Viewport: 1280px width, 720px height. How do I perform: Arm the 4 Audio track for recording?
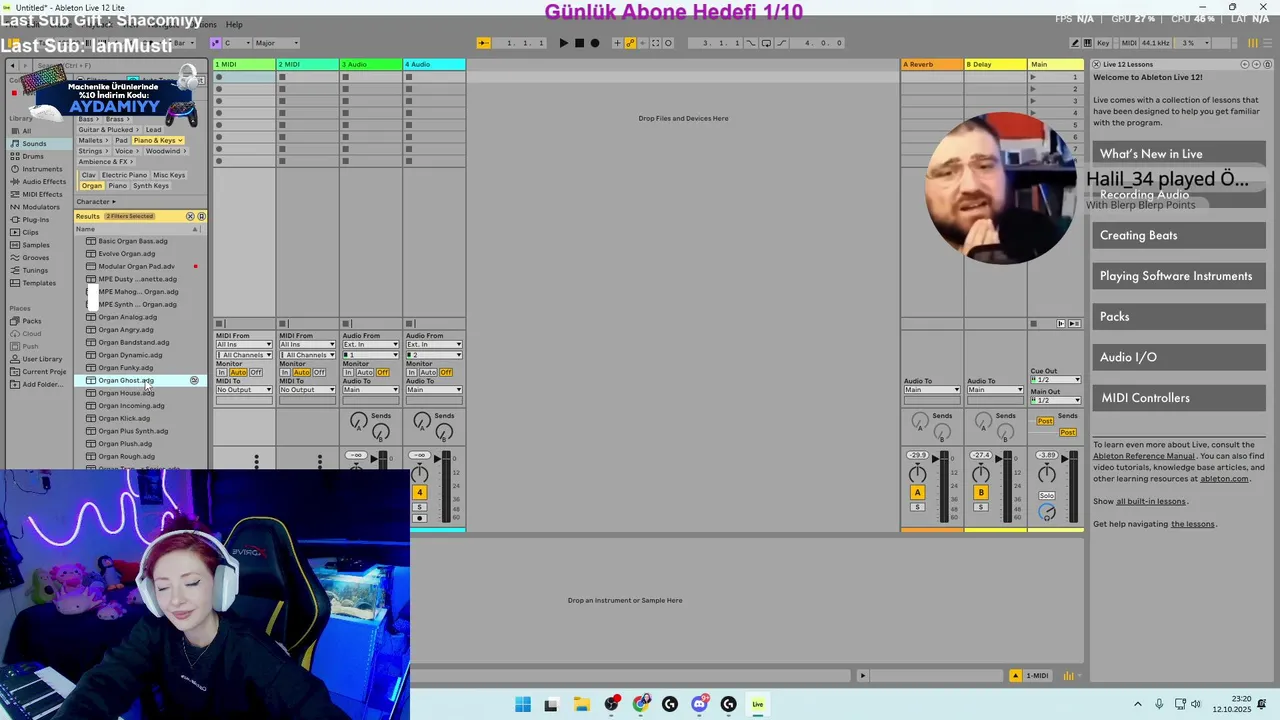pyautogui.click(x=420, y=518)
